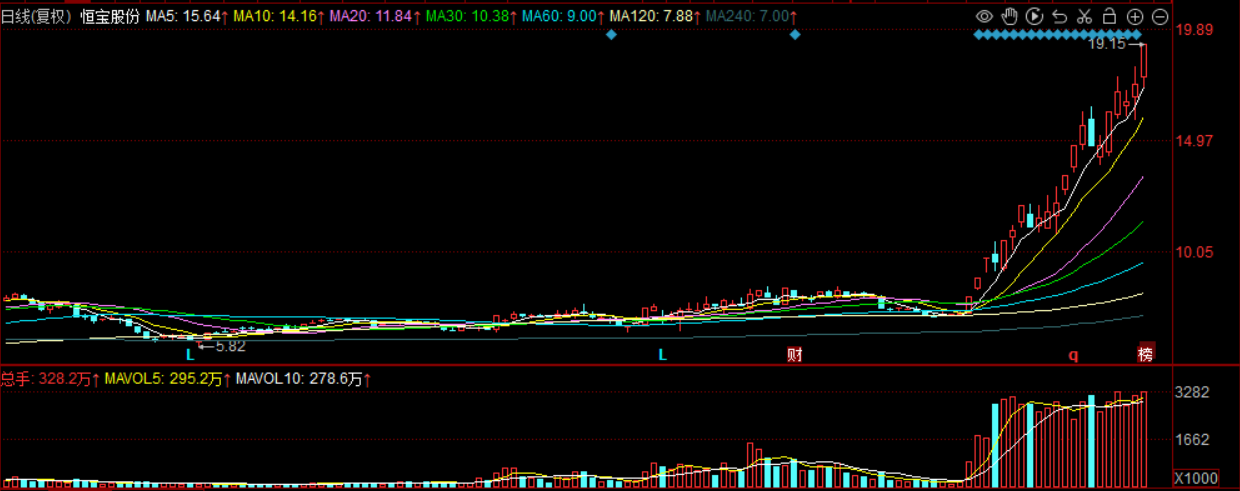Select the MA30: 10.38 indicator label
The image size is (1240, 491).
(x=469, y=17)
